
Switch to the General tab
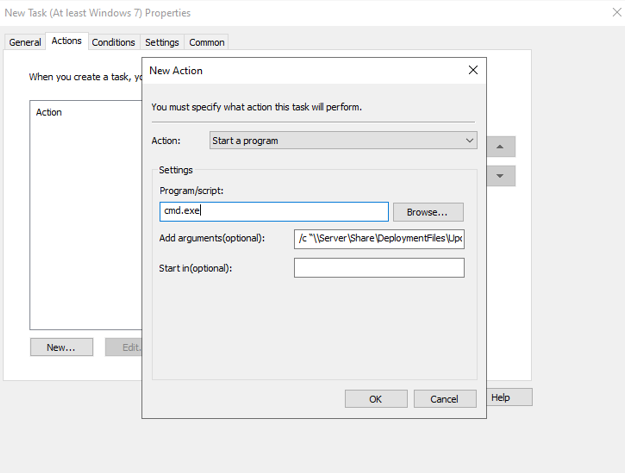point(25,42)
